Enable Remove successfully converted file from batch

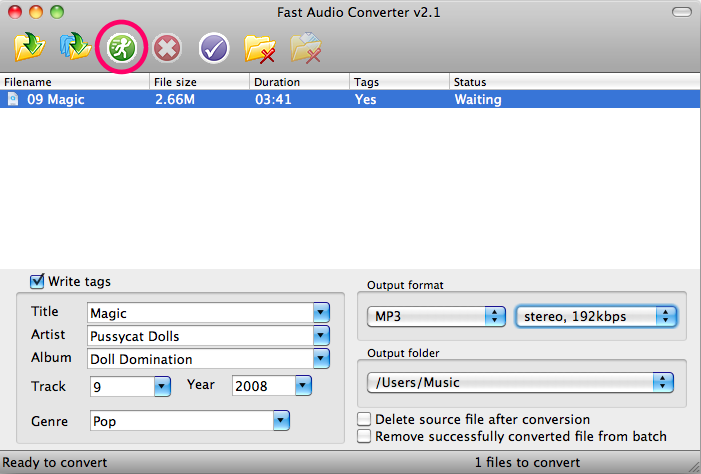[x=364, y=436]
